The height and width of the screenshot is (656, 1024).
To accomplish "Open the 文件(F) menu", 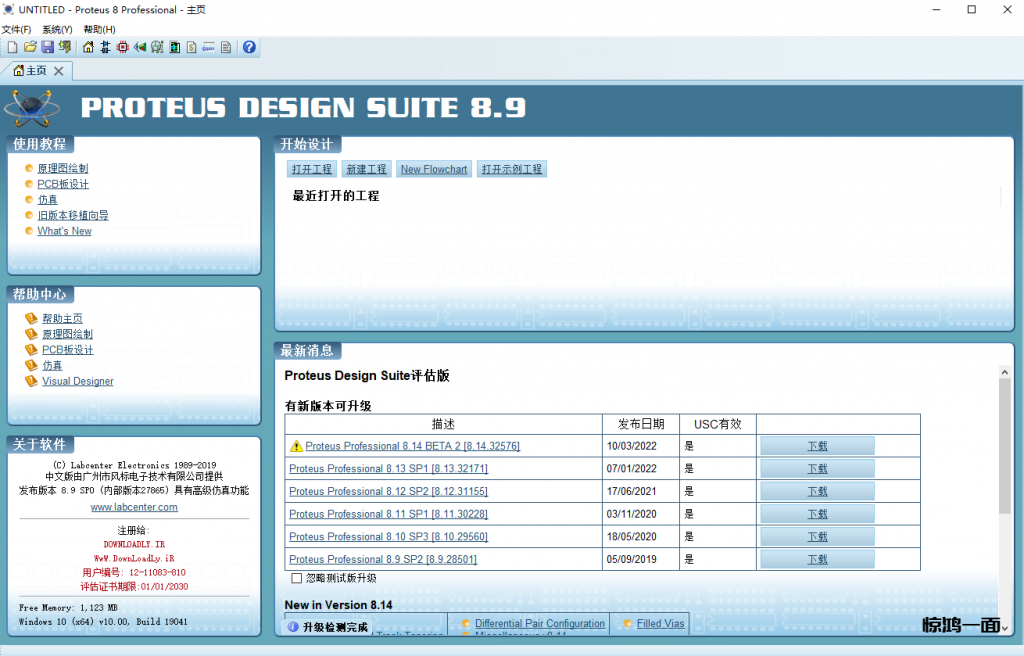I will [x=16, y=29].
